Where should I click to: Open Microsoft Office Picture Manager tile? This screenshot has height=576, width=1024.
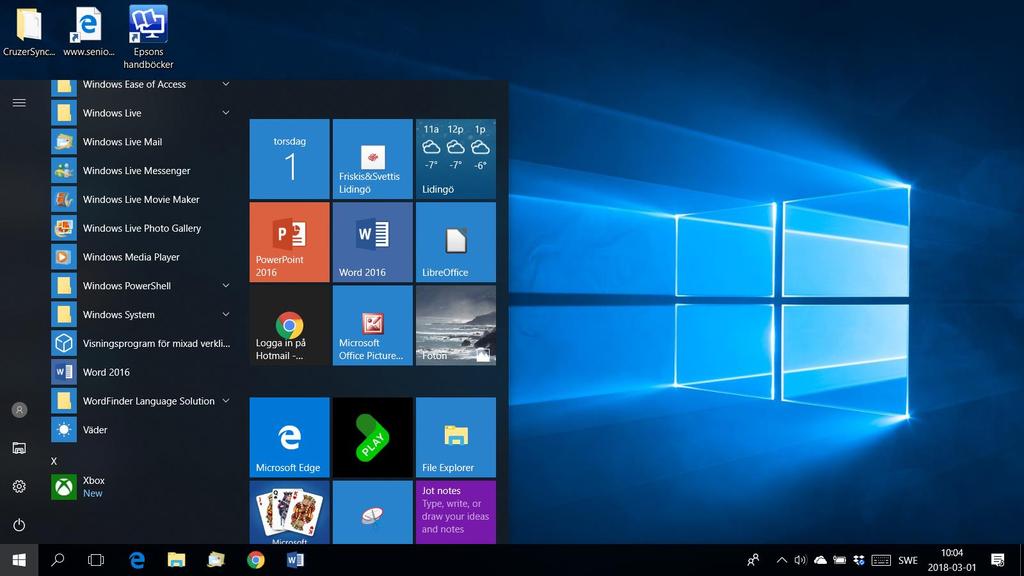pos(372,325)
